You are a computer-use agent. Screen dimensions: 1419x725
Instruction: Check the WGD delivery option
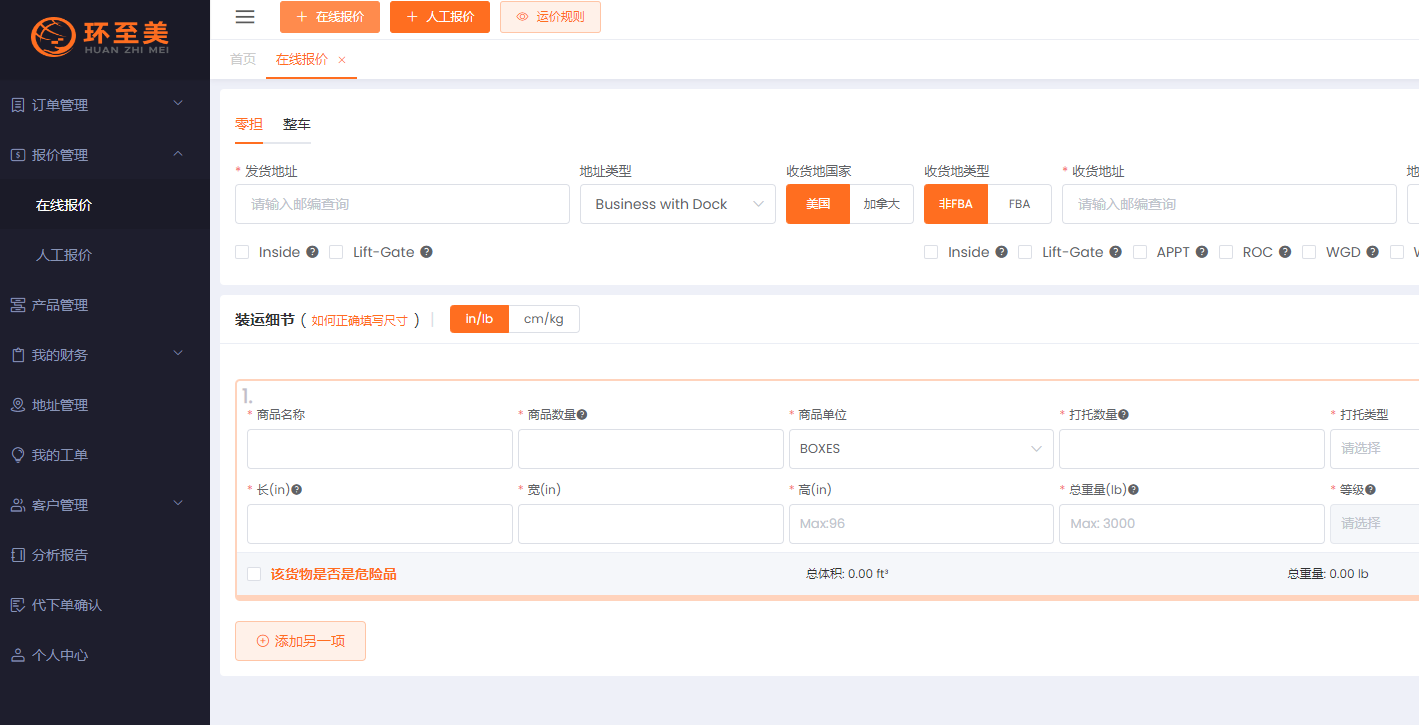click(x=1309, y=252)
